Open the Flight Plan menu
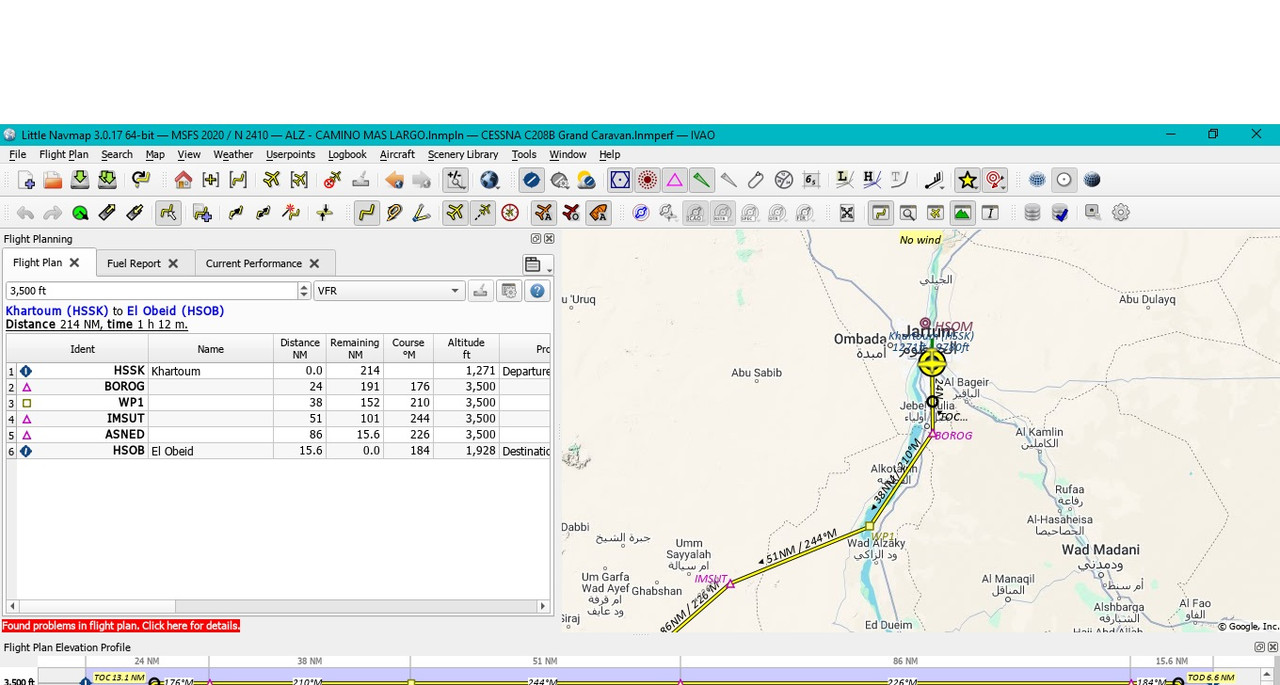This screenshot has height=685, width=1280. pyautogui.click(x=64, y=155)
